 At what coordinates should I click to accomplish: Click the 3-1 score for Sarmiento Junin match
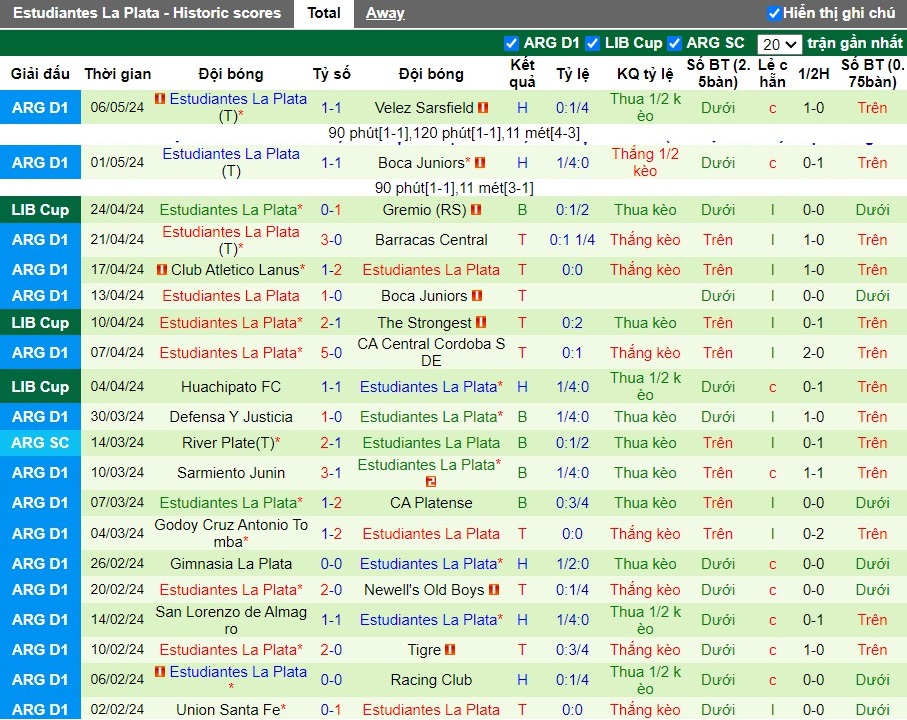point(331,472)
